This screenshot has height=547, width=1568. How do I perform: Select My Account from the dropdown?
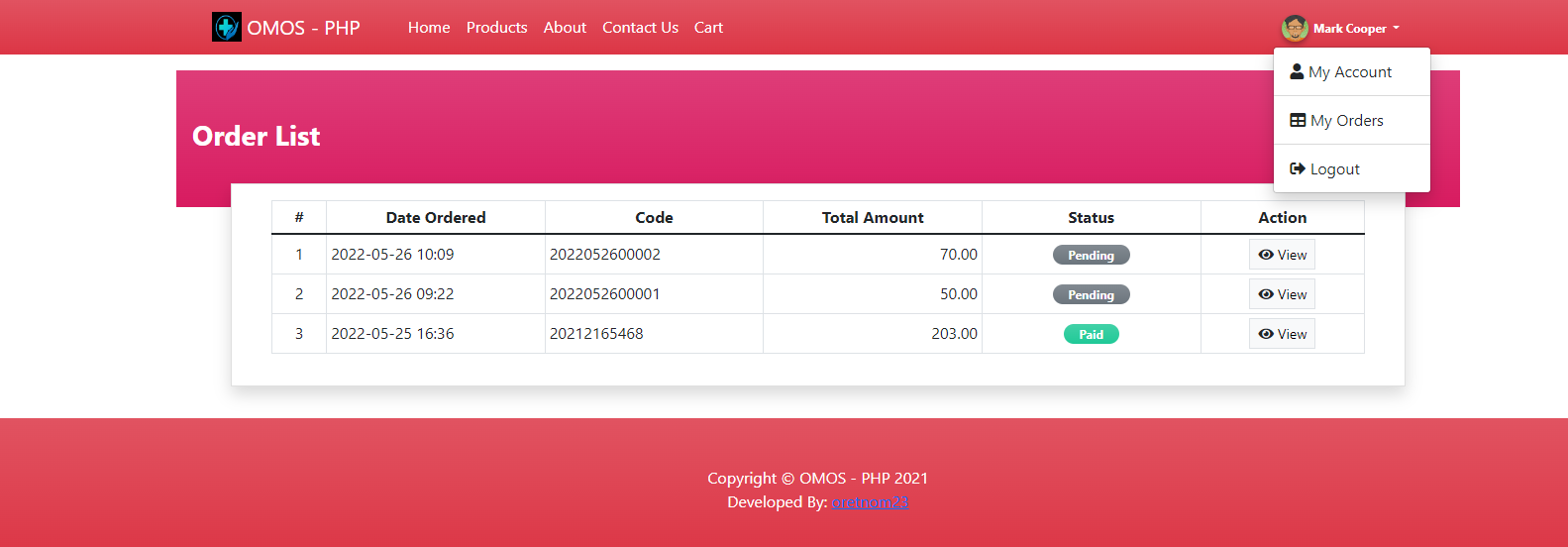[x=1351, y=71]
